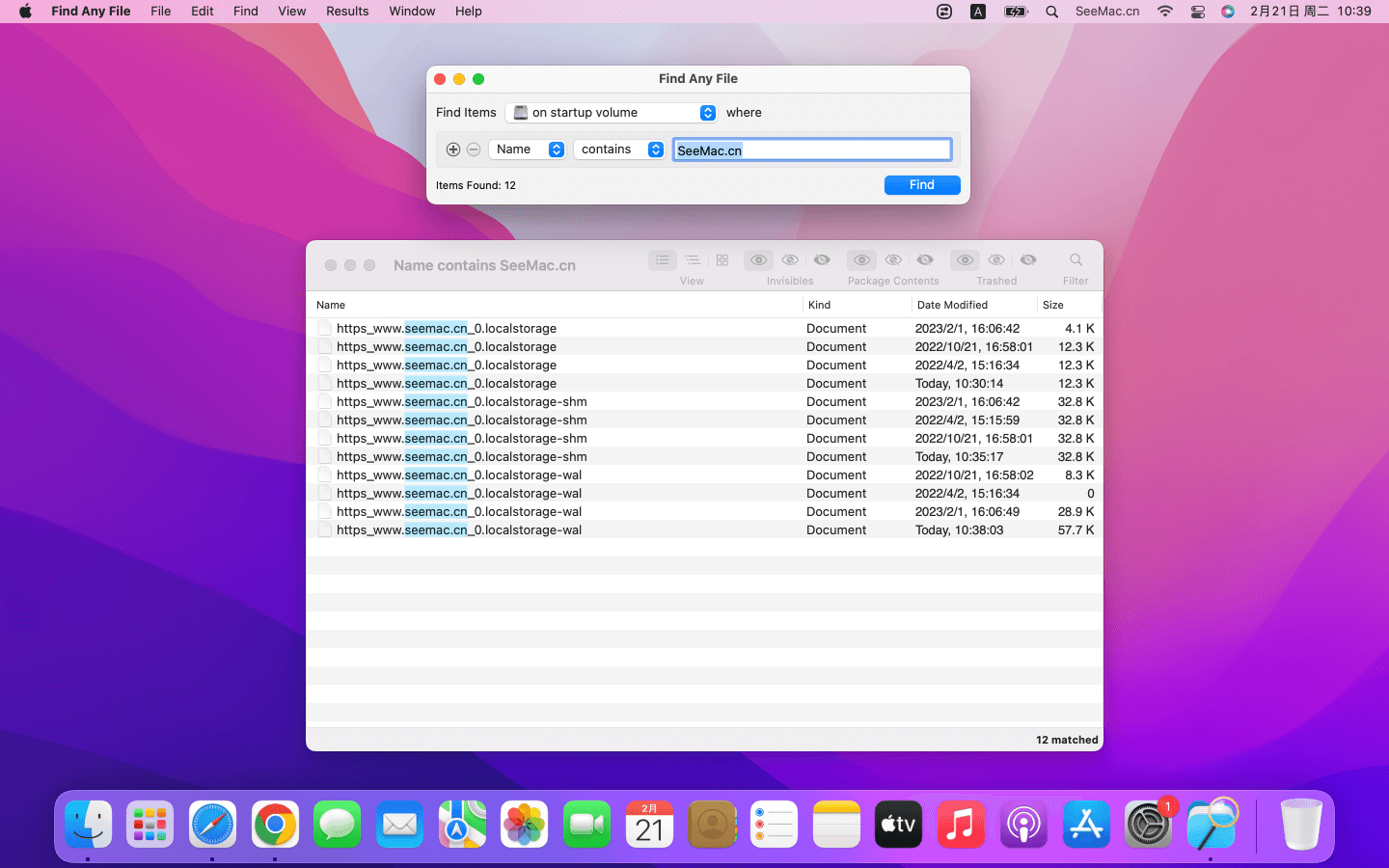Image resolution: width=1389 pixels, height=868 pixels.
Task: Click the SeeMac.cn search text field
Action: pyautogui.click(x=812, y=149)
